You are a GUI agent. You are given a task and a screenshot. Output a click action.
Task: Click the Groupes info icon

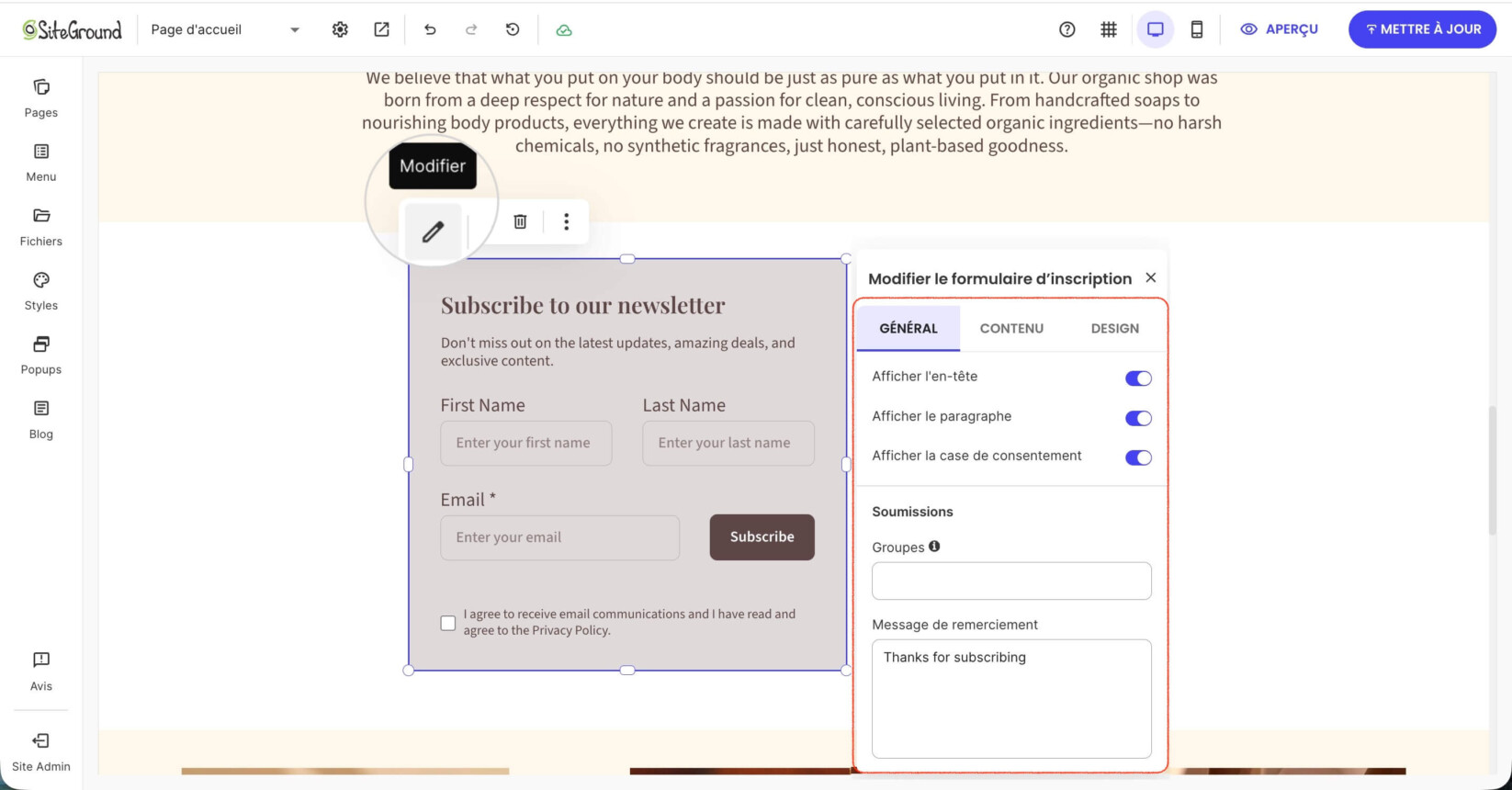pos(934,547)
